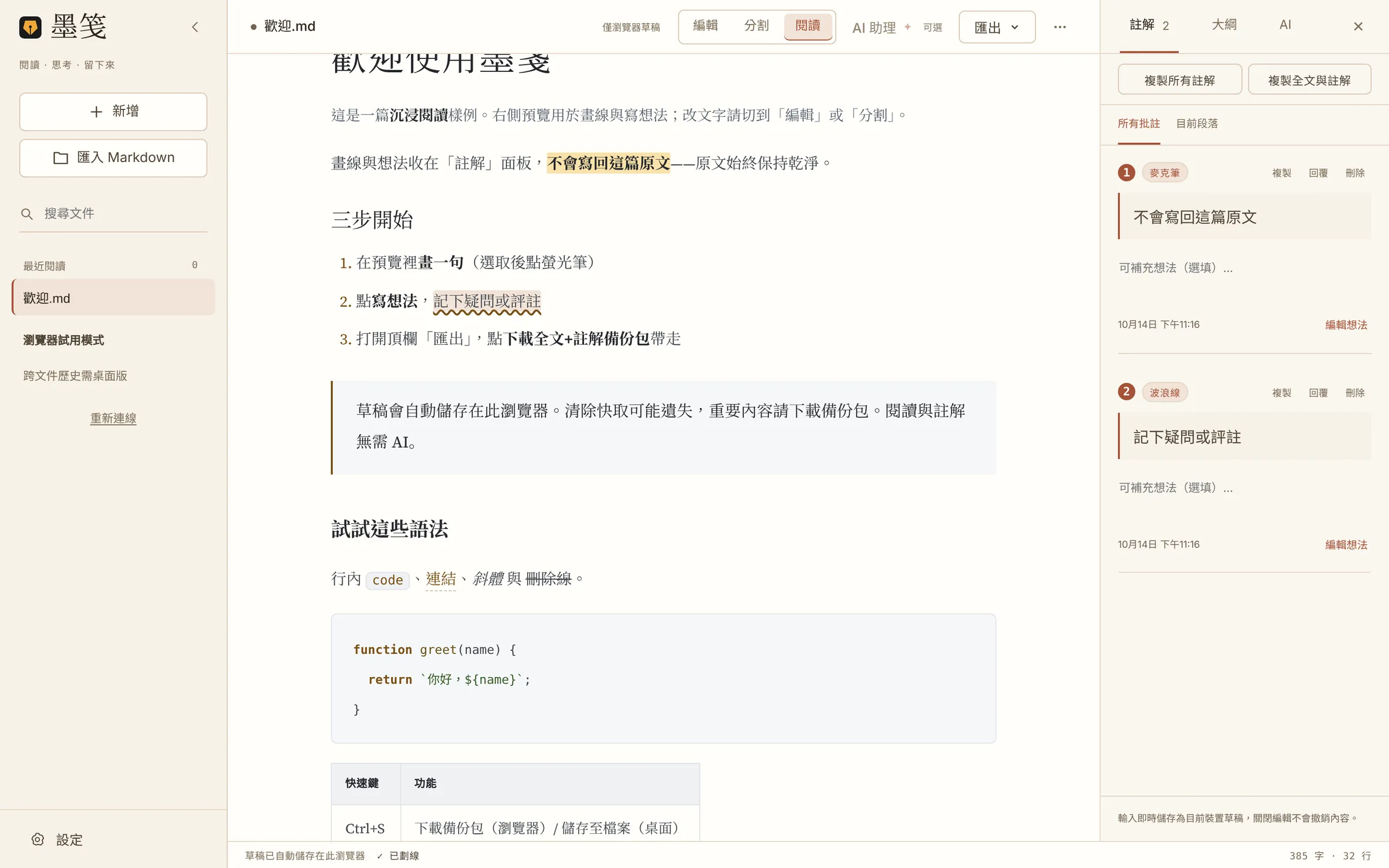Open AI 助理 from the top bar

tap(897, 27)
